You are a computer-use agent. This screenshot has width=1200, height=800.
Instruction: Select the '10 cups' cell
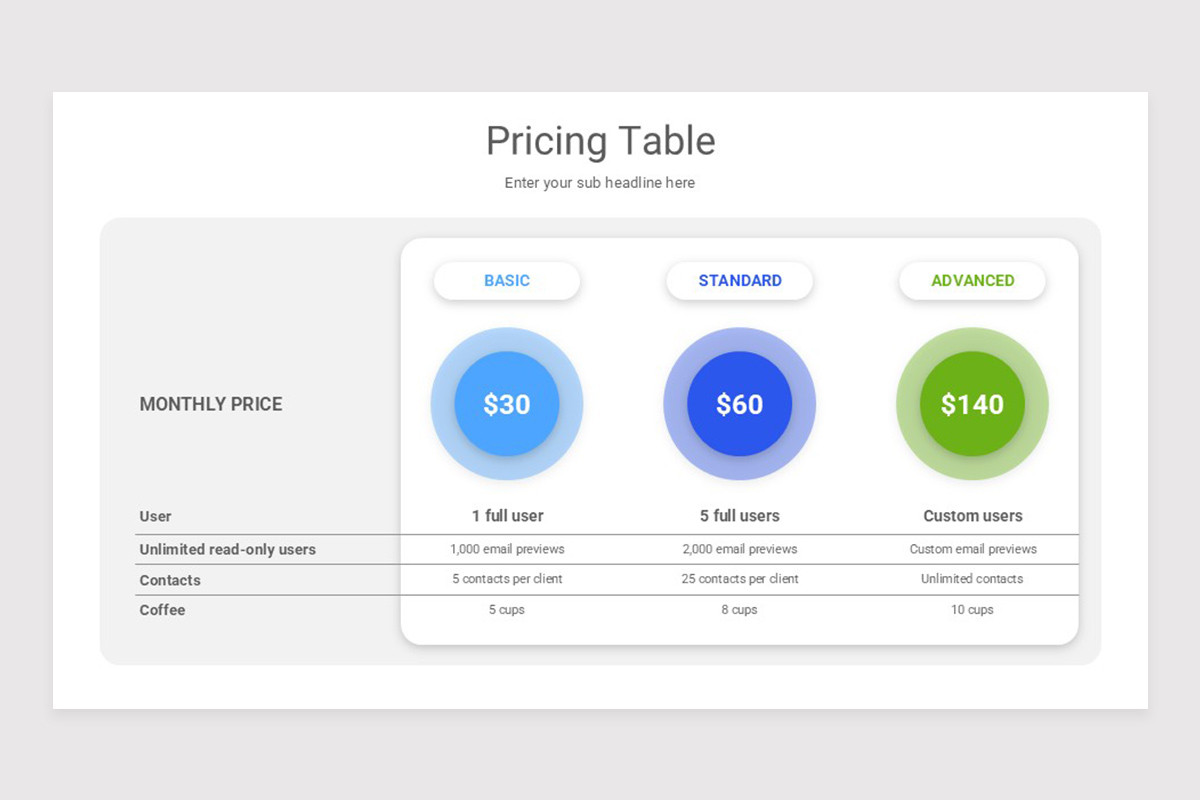[972, 610]
